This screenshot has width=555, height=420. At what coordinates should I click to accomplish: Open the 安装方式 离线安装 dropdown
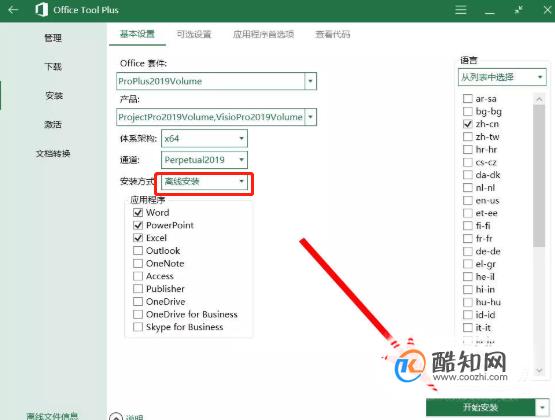pos(204,182)
